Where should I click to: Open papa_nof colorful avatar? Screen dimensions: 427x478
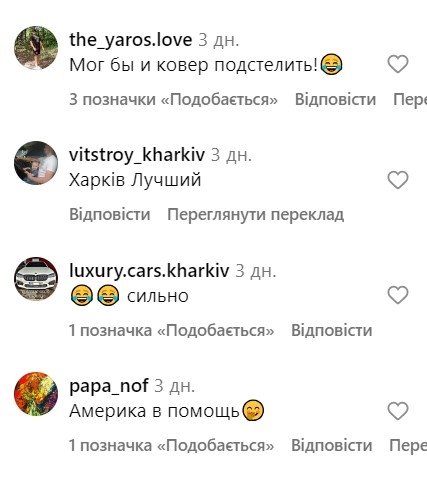click(x=36, y=394)
